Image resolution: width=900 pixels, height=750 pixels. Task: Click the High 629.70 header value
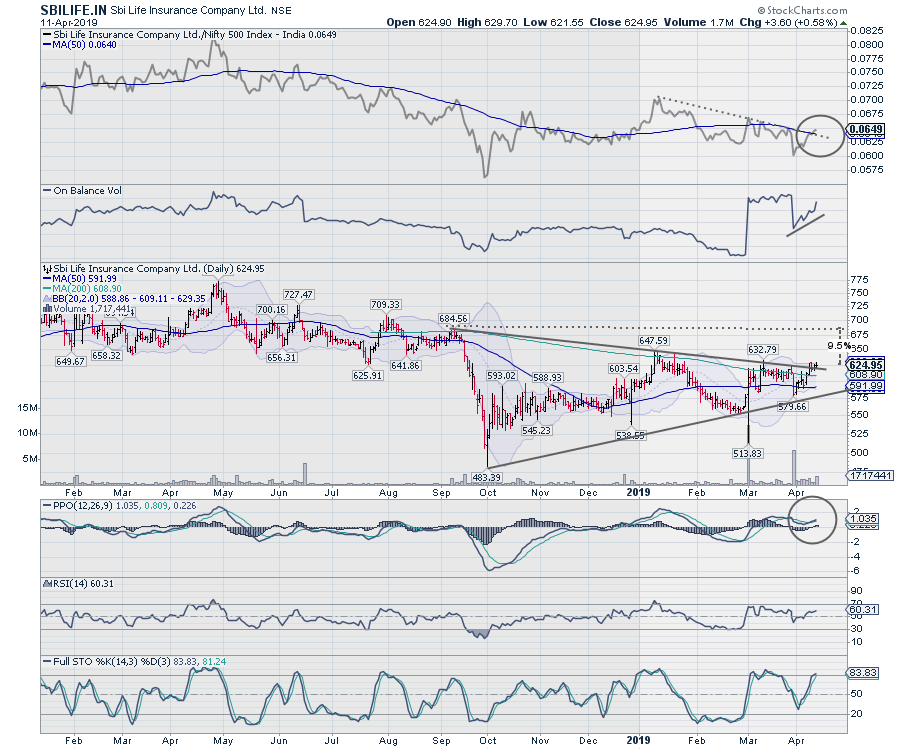coord(487,22)
